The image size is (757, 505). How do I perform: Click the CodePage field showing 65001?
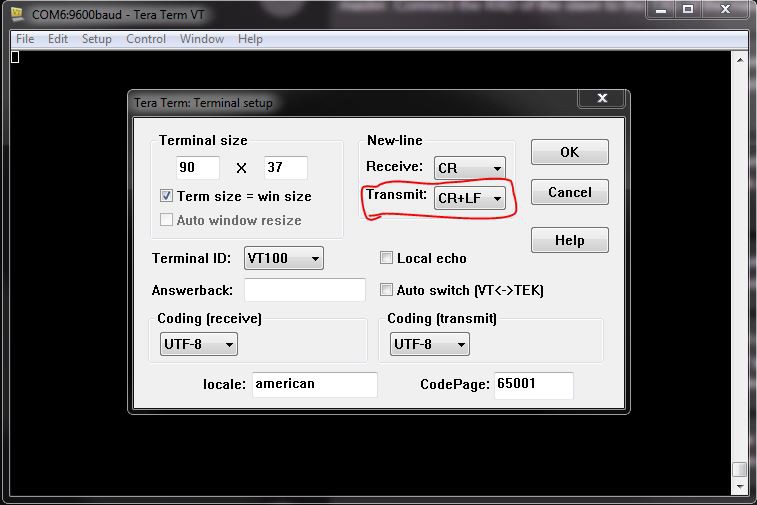534,385
